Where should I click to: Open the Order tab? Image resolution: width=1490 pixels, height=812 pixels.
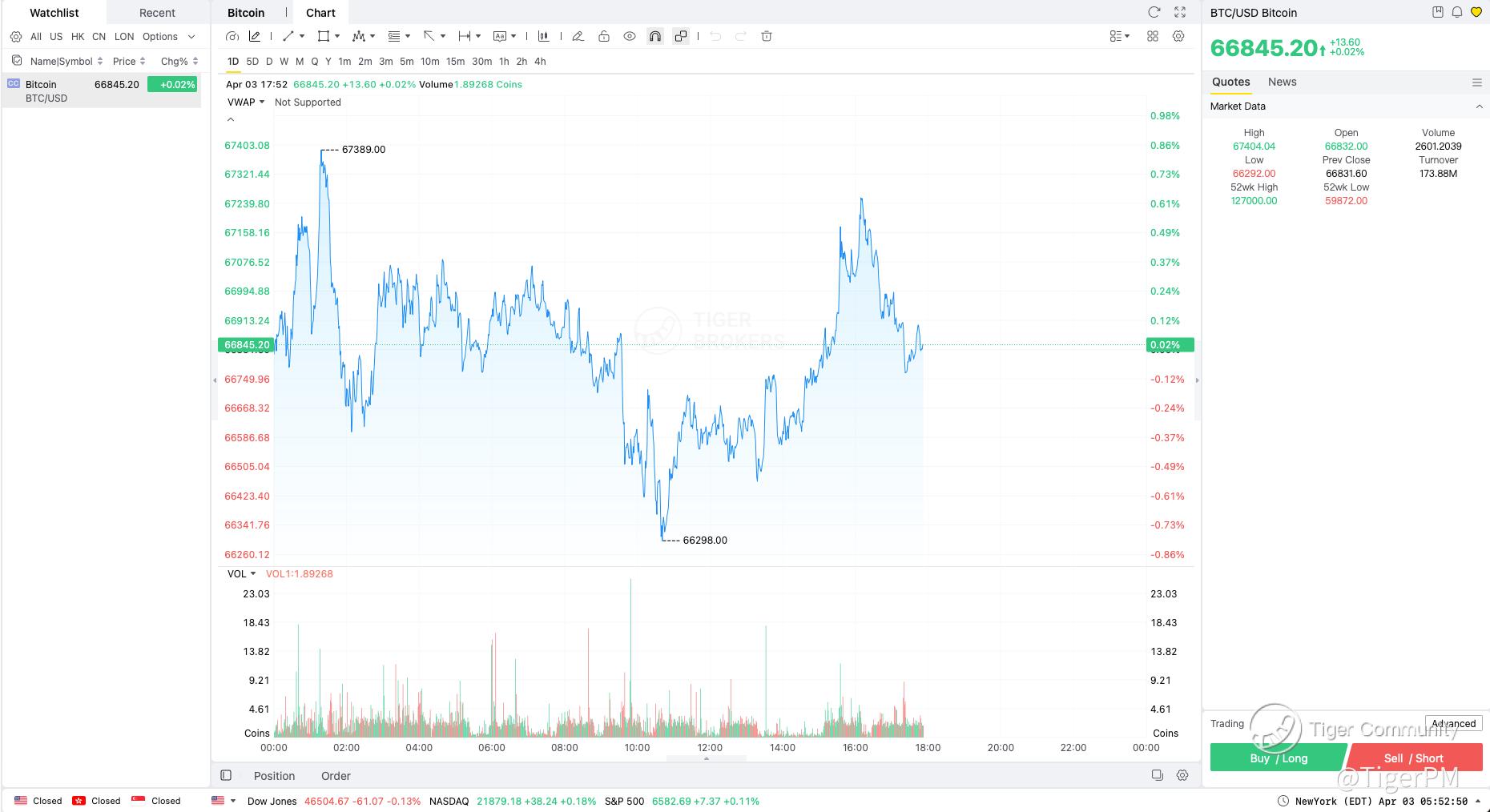(x=336, y=776)
